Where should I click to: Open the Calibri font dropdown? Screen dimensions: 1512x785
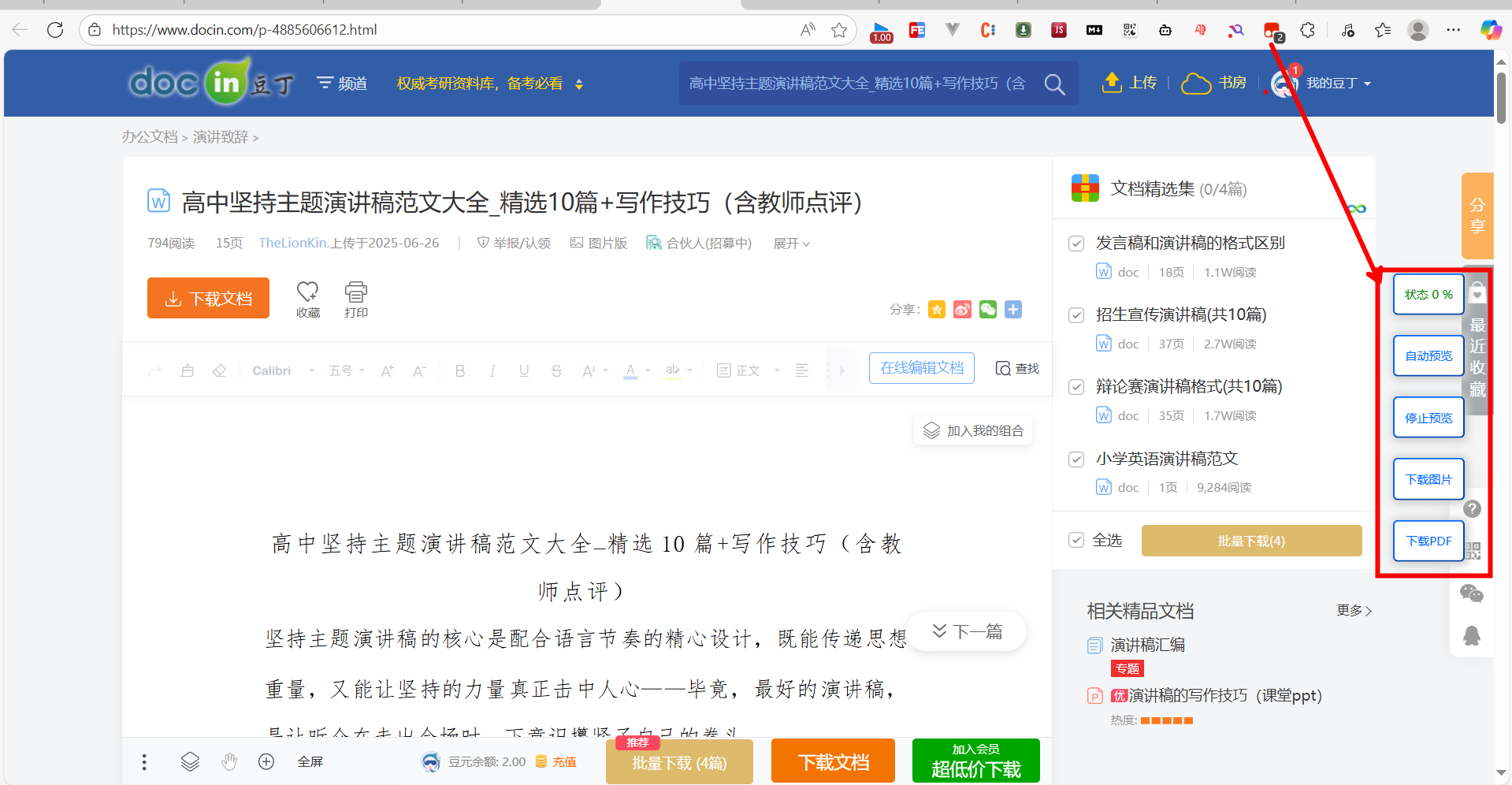click(x=282, y=370)
